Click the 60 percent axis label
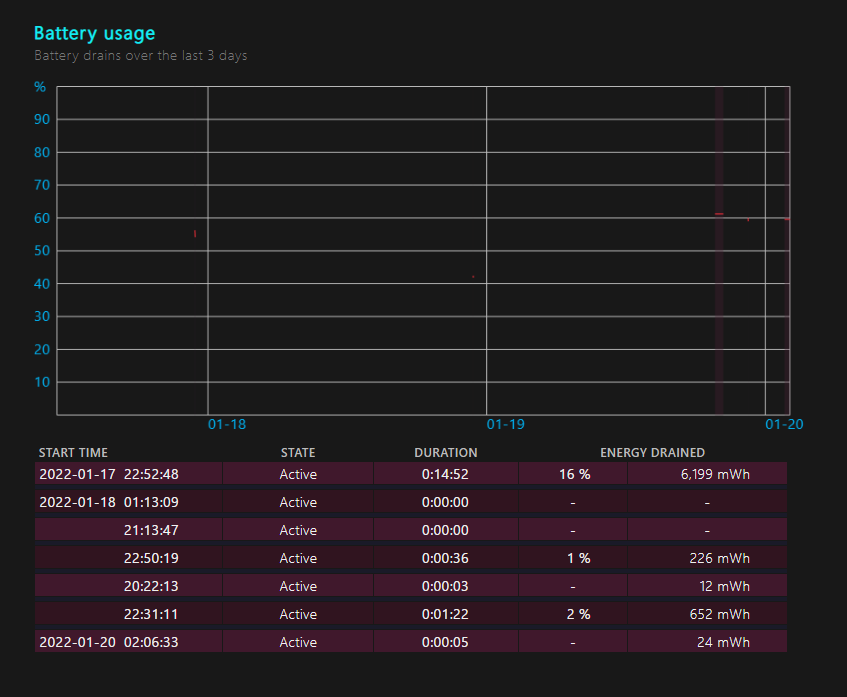This screenshot has width=847, height=697. [x=42, y=218]
